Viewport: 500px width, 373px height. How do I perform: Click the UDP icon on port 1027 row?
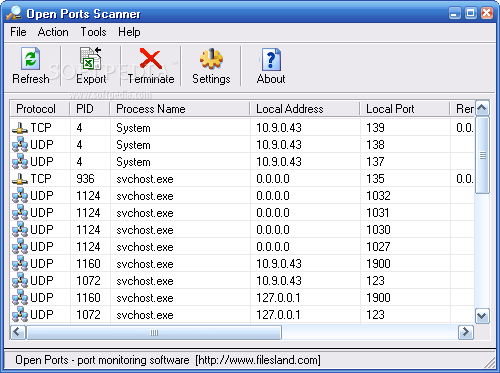(x=20, y=247)
